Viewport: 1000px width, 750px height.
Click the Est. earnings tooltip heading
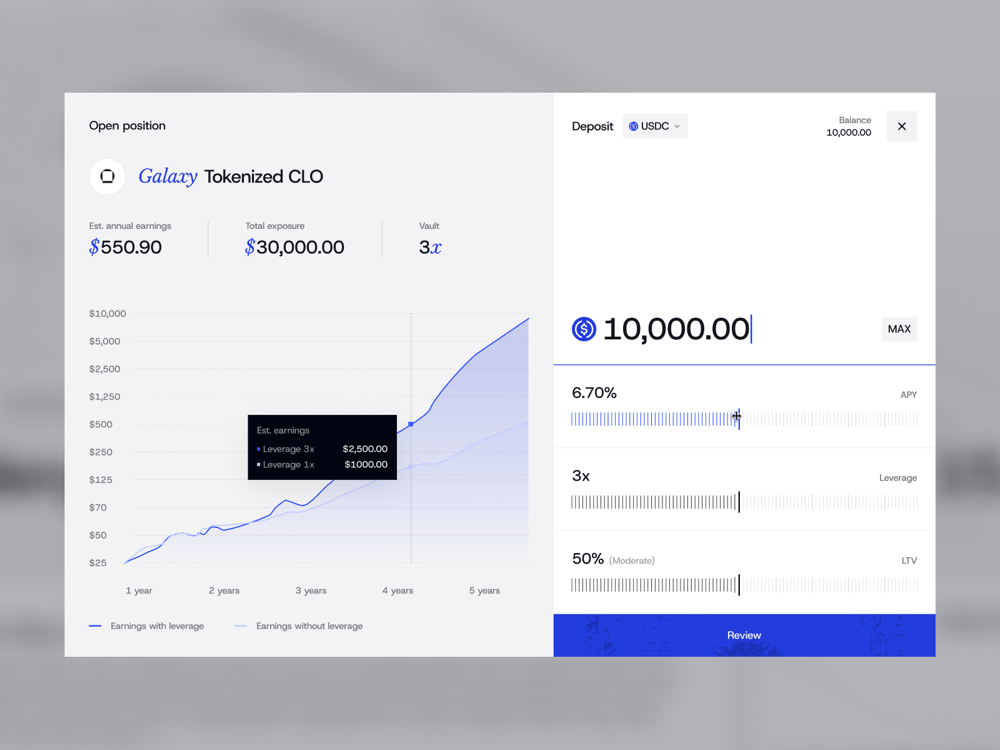pos(283,430)
